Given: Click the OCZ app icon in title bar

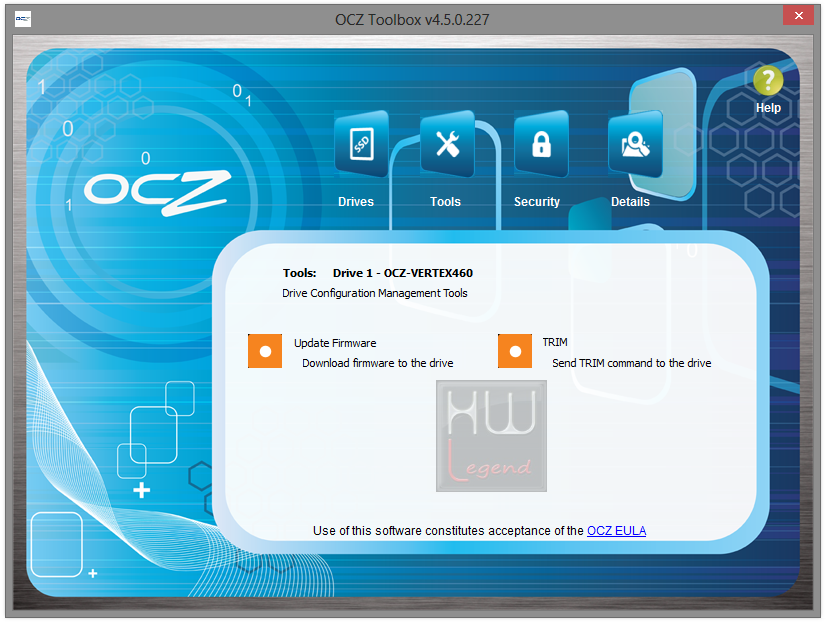Looking at the screenshot, I should [23, 19].
